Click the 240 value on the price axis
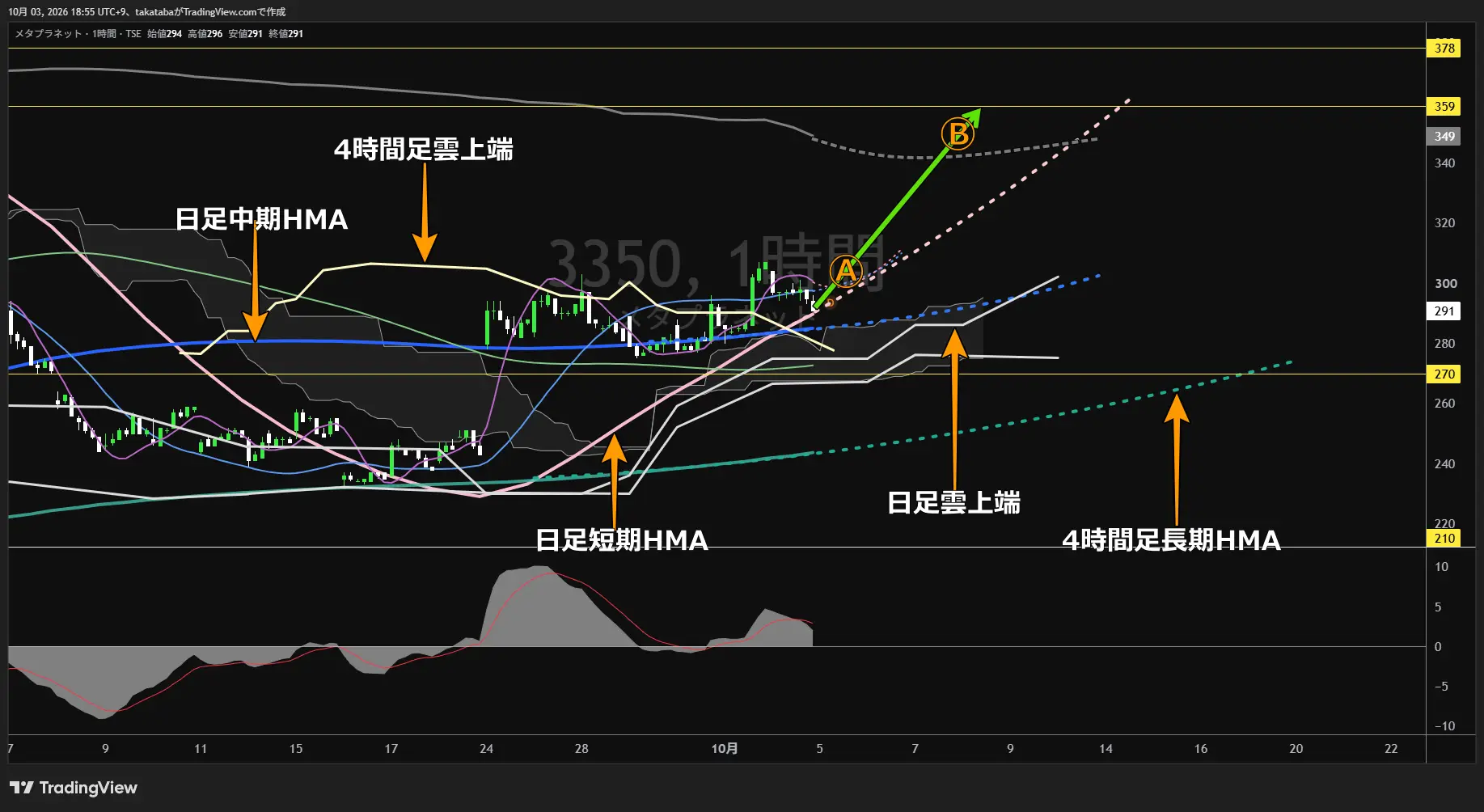The image size is (1484, 812). tap(1444, 464)
